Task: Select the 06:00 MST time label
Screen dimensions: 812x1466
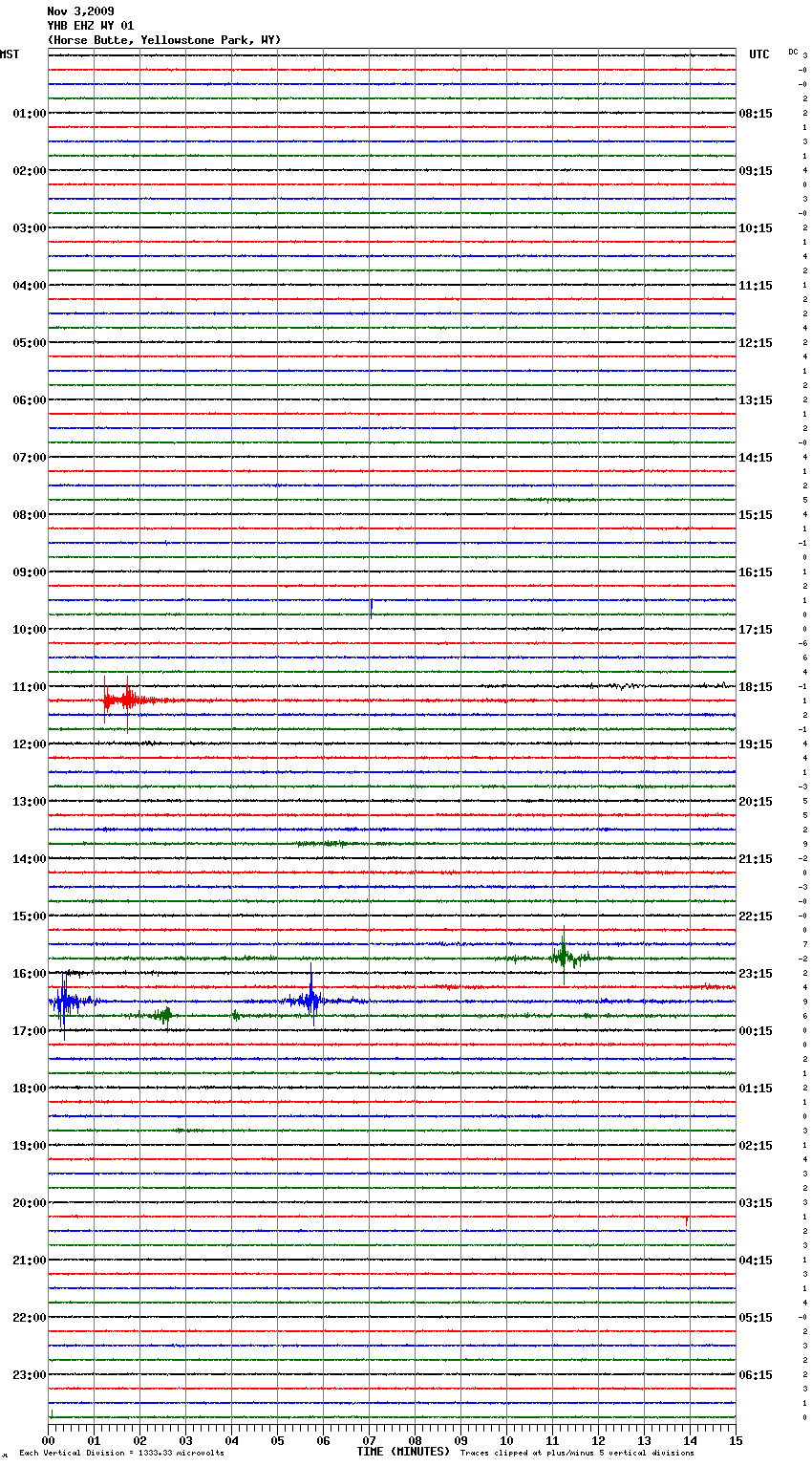Action: [x=29, y=400]
